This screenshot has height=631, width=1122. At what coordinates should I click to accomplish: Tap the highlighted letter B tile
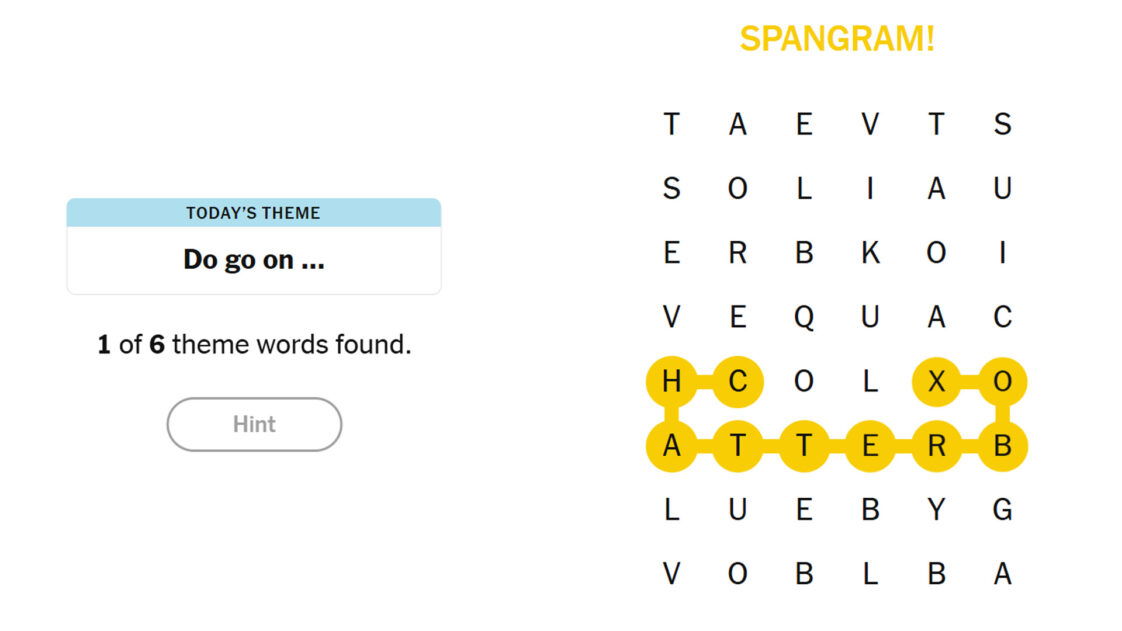pos(1002,446)
